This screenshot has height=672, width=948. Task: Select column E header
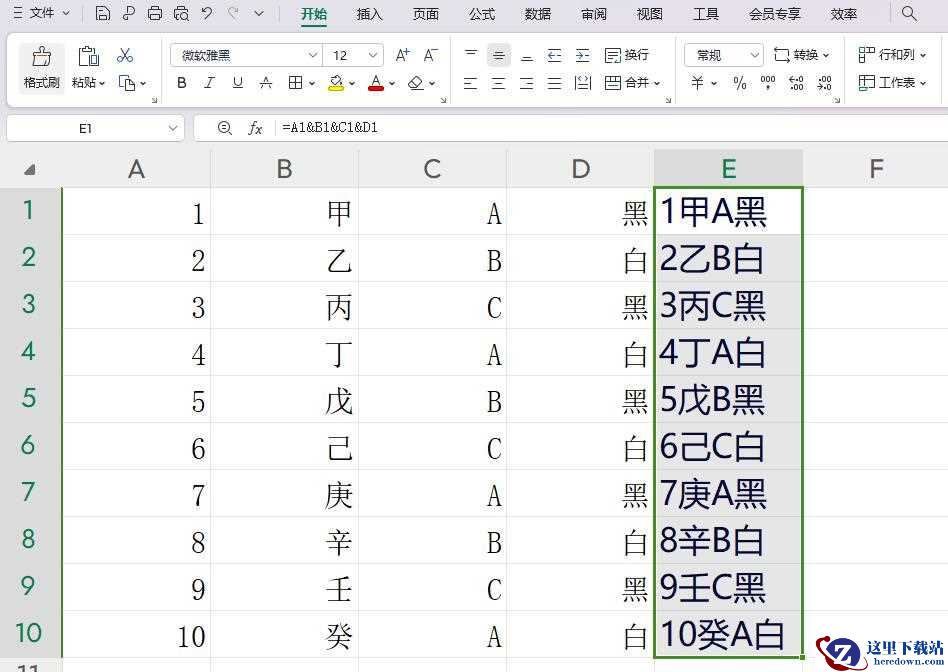tap(729, 169)
